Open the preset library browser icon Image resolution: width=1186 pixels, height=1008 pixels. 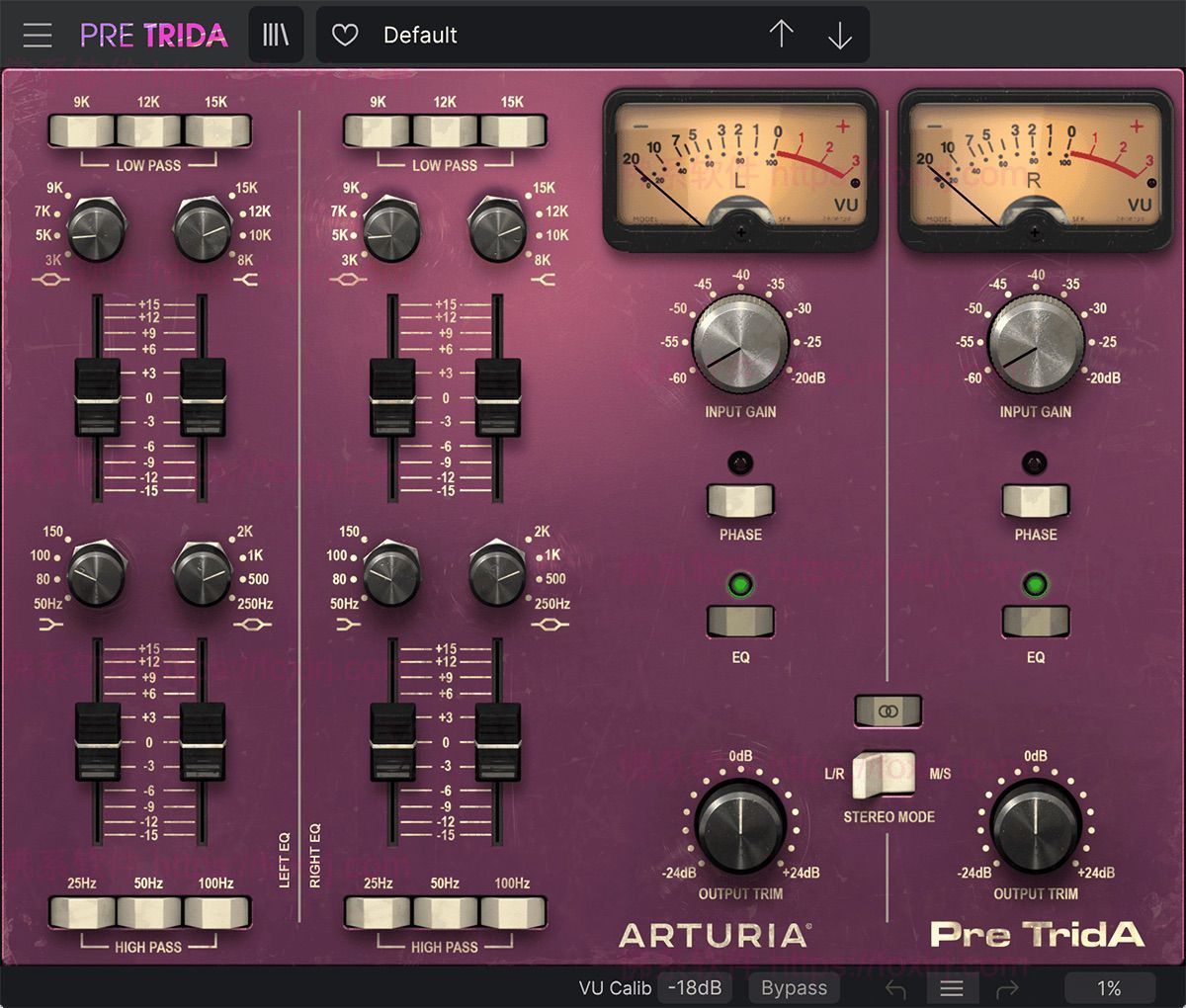[x=276, y=36]
